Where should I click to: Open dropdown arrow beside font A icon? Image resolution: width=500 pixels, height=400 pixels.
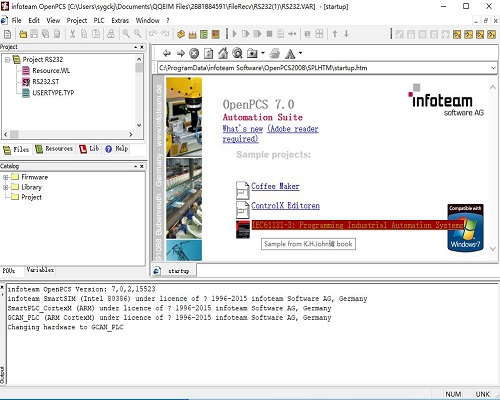[x=300, y=53]
